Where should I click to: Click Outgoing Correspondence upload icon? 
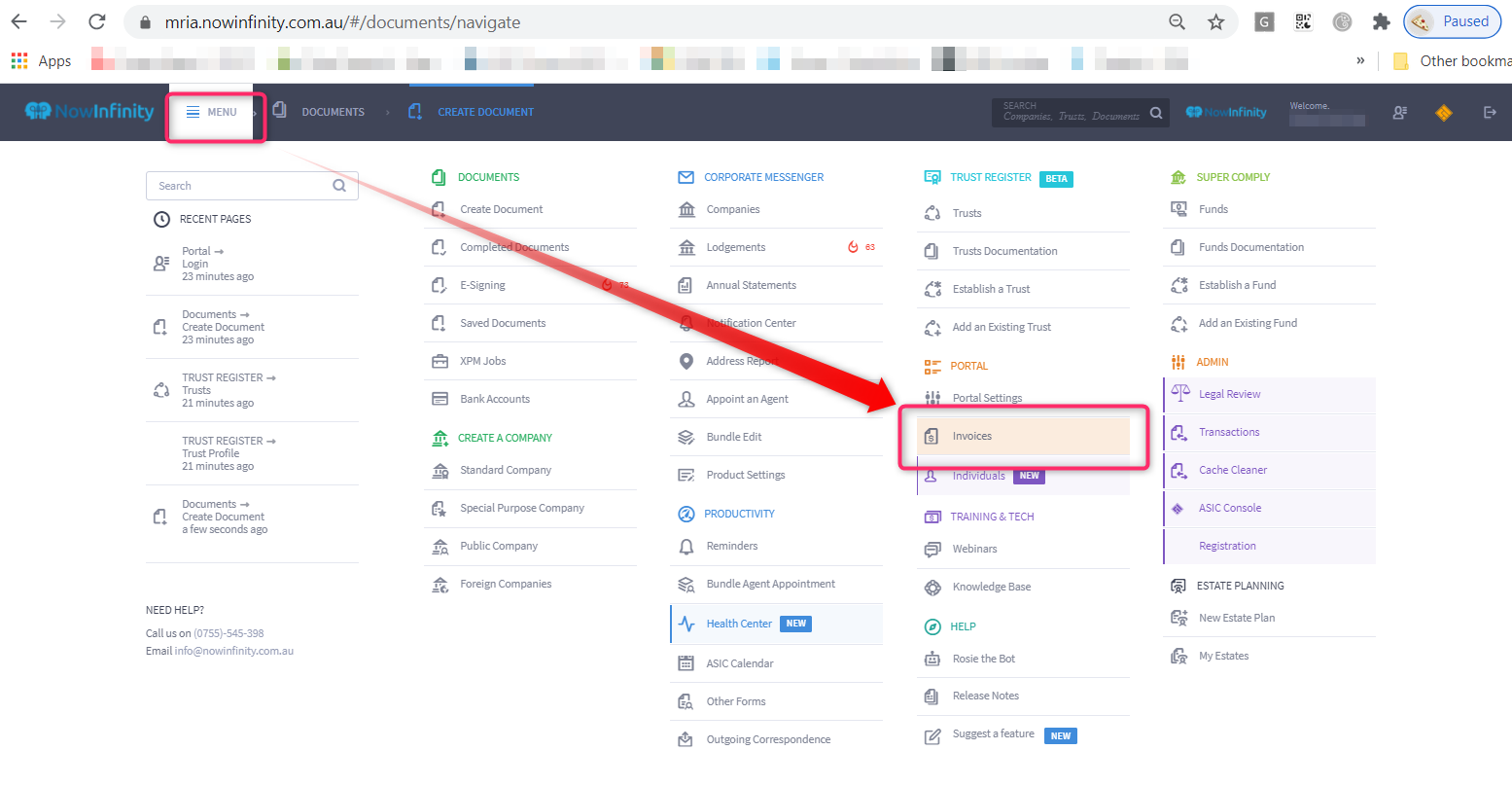686,739
